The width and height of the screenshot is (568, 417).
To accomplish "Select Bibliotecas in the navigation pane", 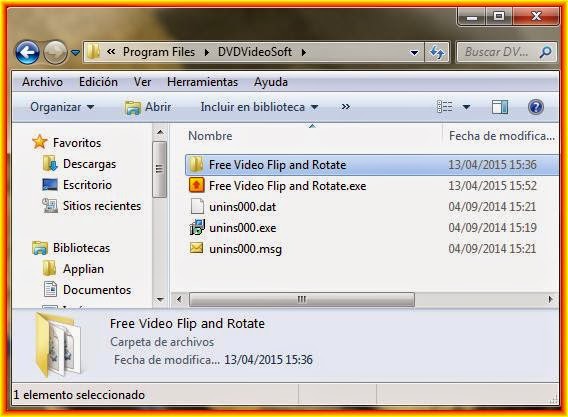I will point(82,248).
